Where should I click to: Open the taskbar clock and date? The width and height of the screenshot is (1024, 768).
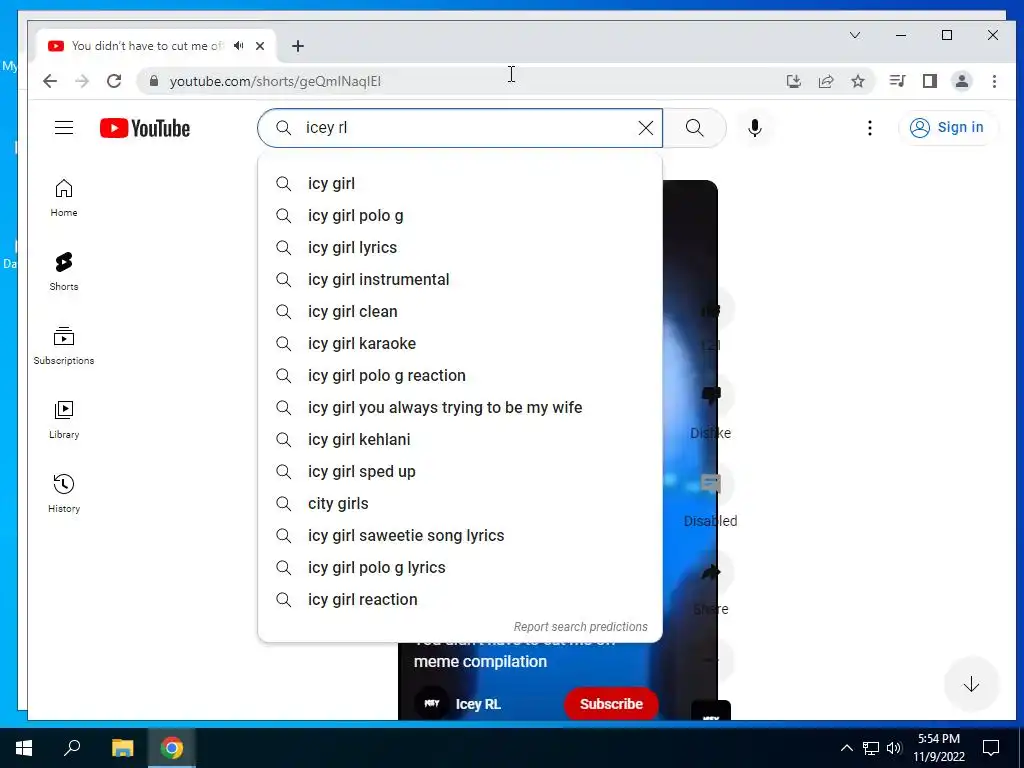[x=938, y=748]
